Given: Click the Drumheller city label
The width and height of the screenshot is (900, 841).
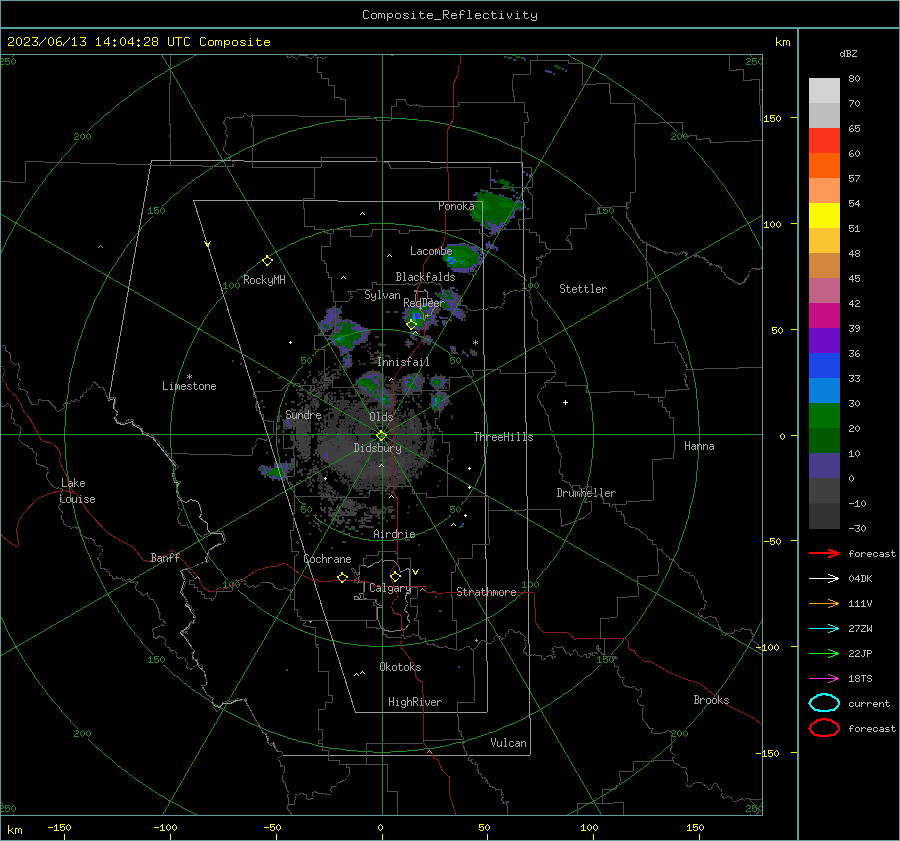Looking at the screenshot, I should (586, 493).
